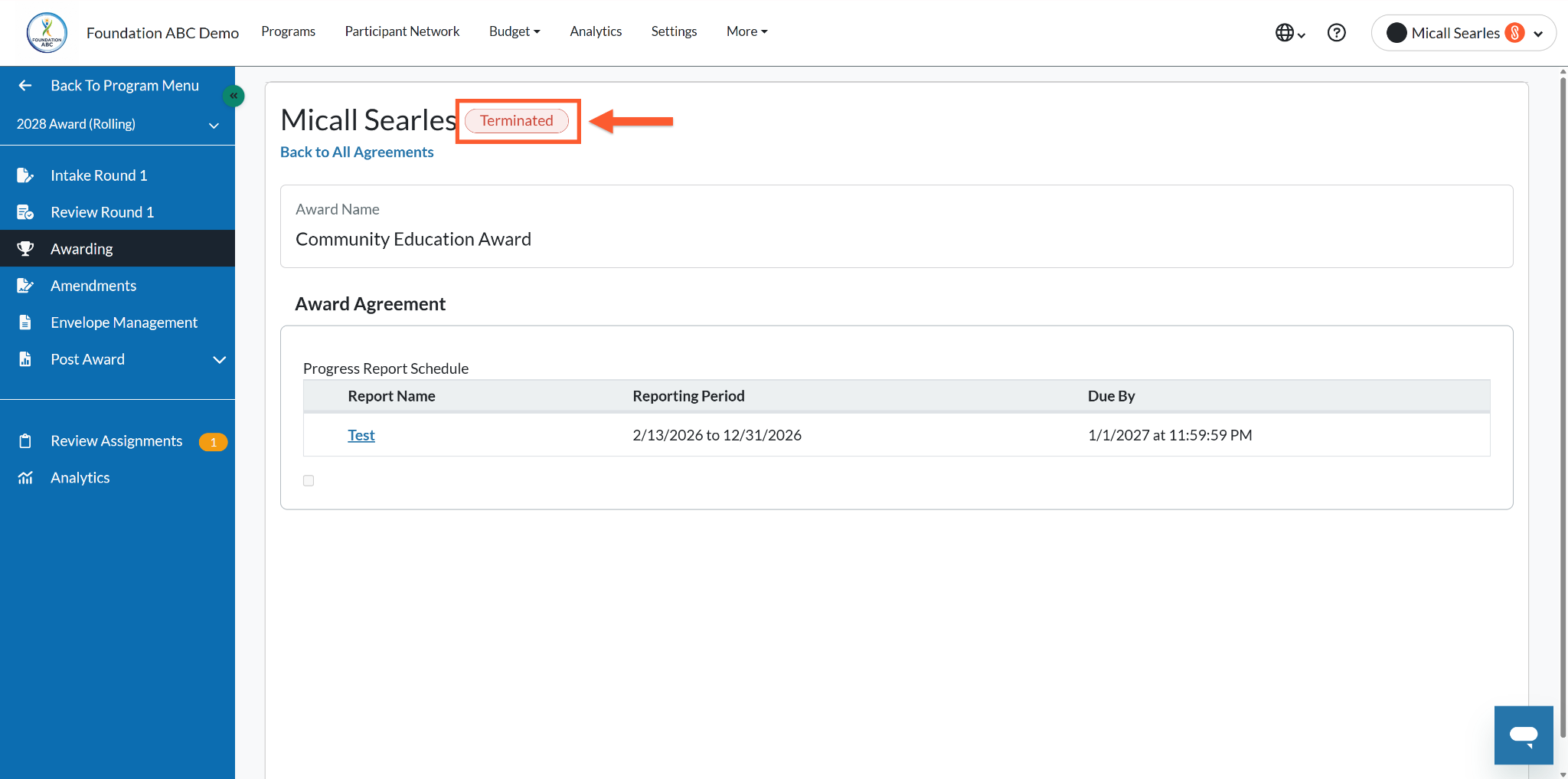Click the Analytics chart icon in sidebar
Screen dimensions: 1568x779
pos(25,478)
